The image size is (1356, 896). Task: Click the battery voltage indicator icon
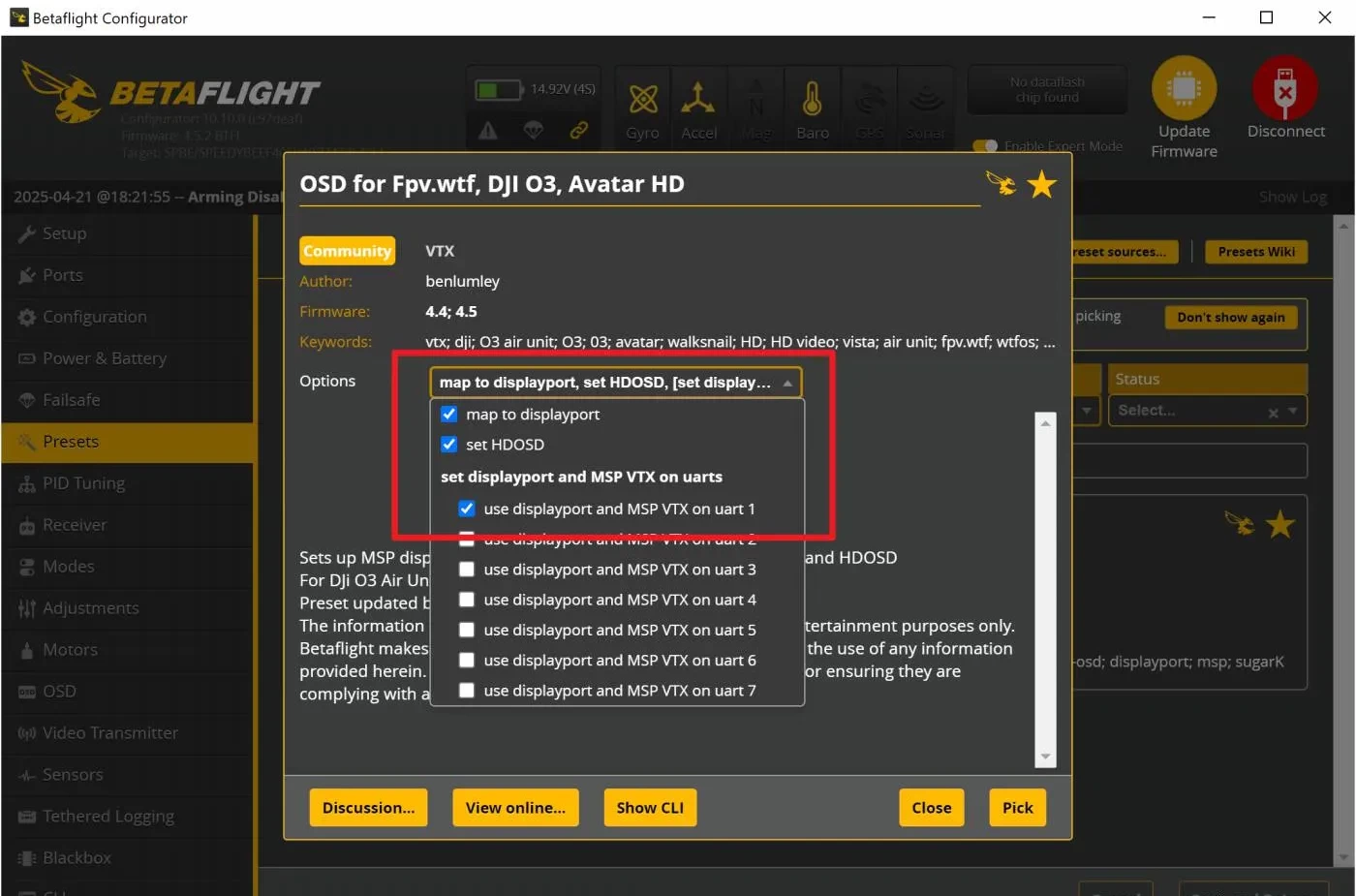pos(499,90)
